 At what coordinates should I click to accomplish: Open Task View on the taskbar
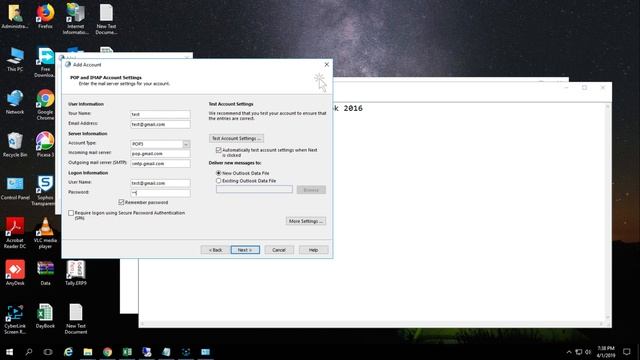point(48,352)
